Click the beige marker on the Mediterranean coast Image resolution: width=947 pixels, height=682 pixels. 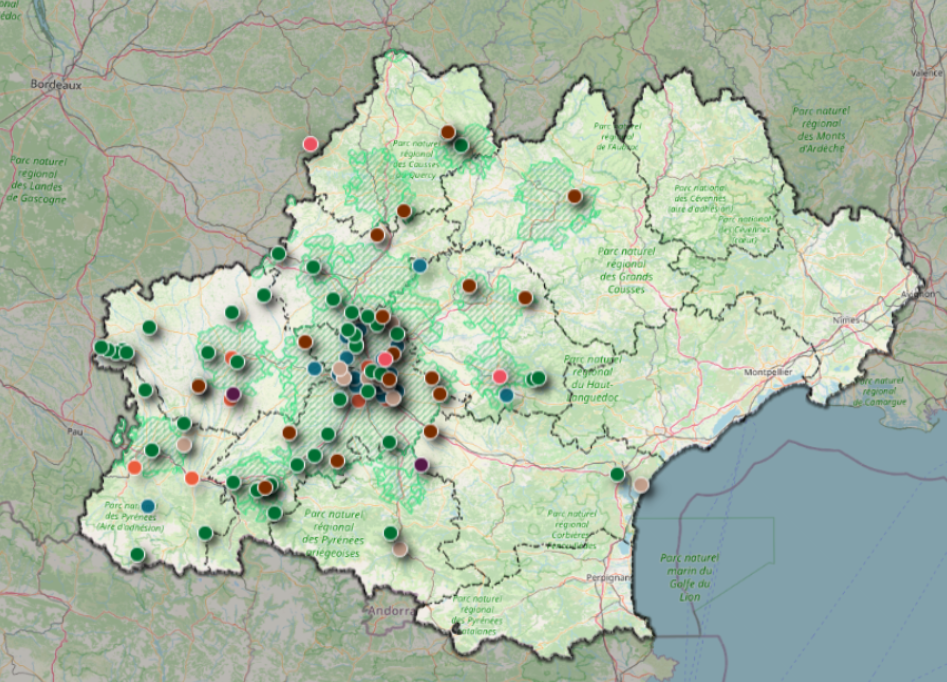click(x=641, y=485)
